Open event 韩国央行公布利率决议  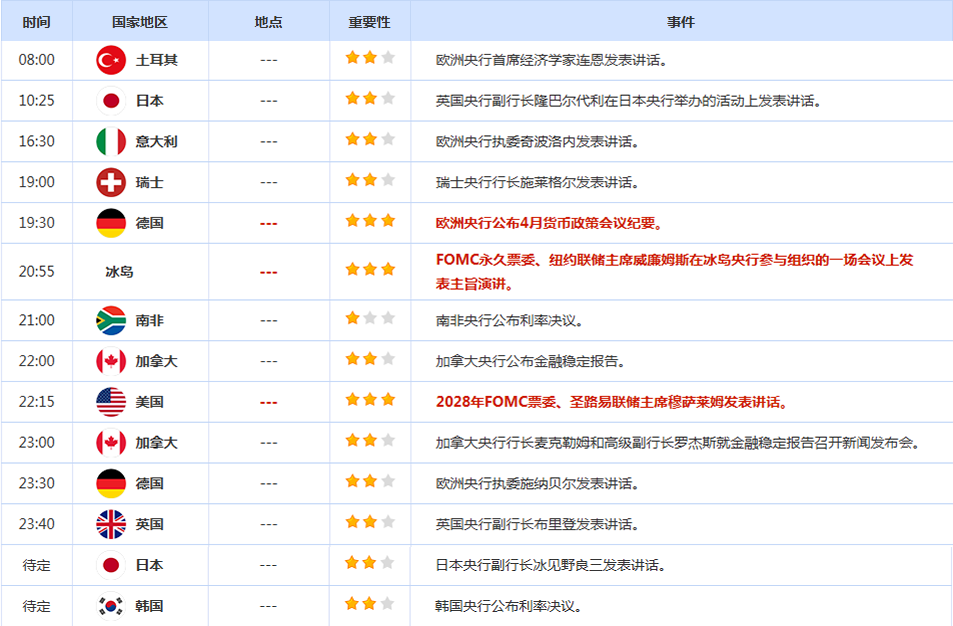[x=509, y=606]
